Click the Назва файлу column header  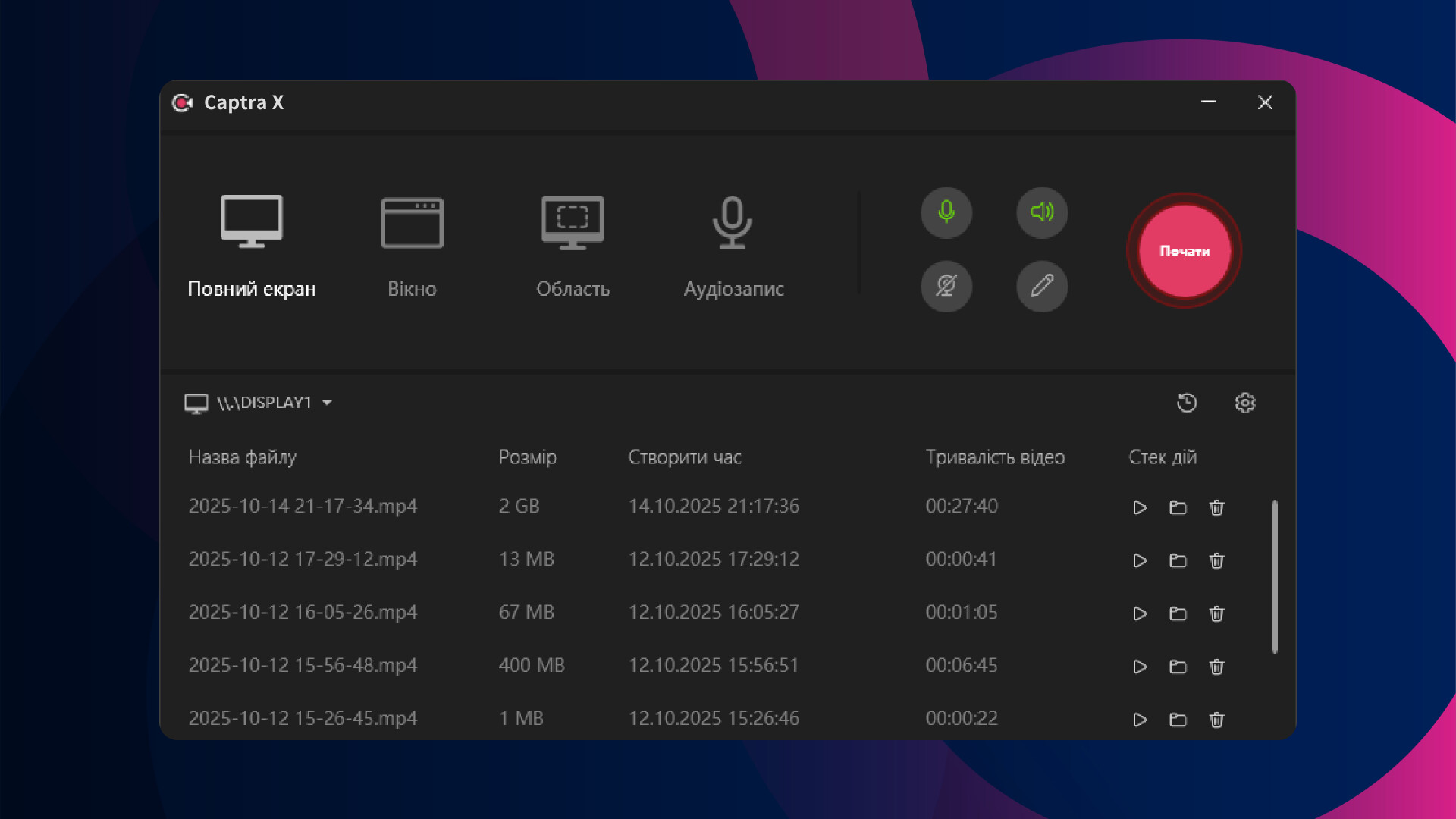242,457
